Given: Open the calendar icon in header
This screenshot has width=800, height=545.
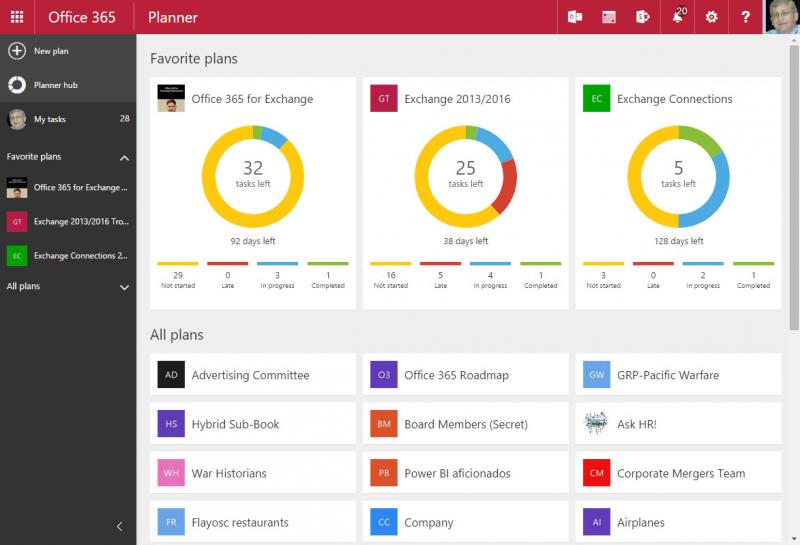Looking at the screenshot, I should tap(609, 17).
